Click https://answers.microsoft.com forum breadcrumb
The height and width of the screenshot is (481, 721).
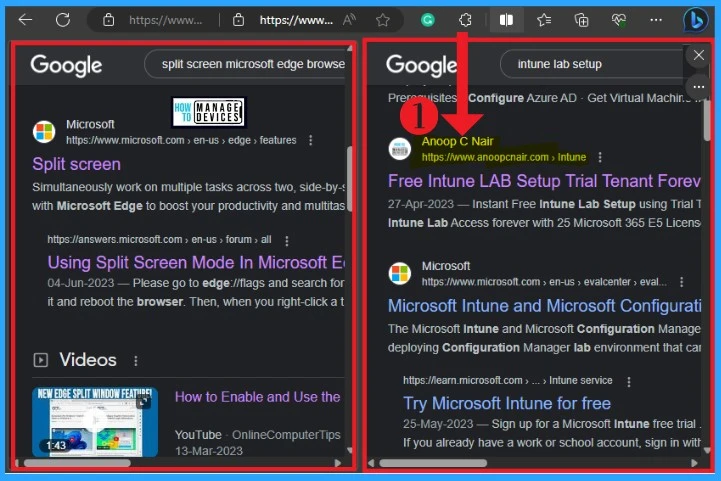click(x=159, y=240)
